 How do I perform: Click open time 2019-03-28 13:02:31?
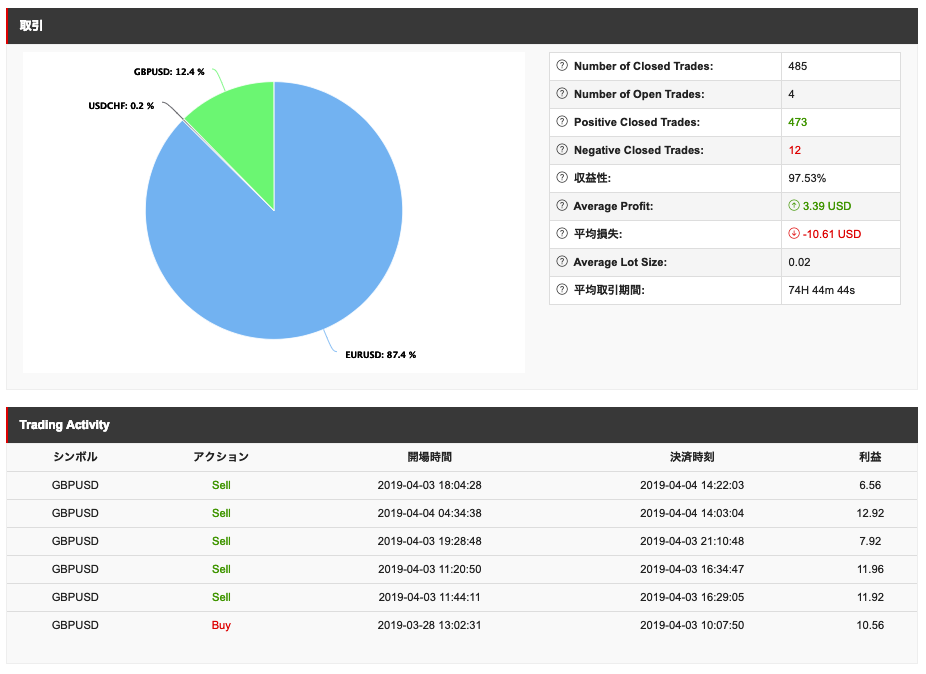click(429, 625)
